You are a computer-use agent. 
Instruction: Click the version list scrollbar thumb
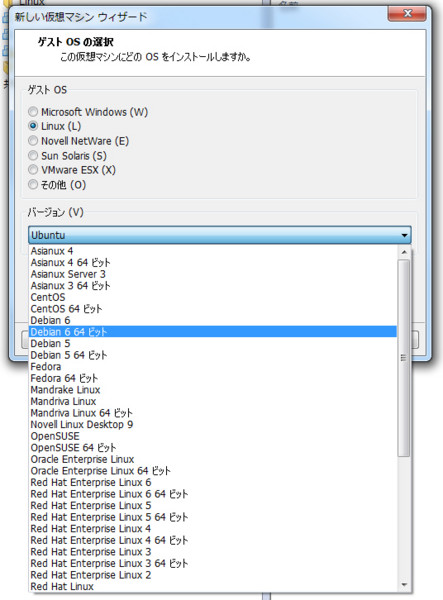404,358
